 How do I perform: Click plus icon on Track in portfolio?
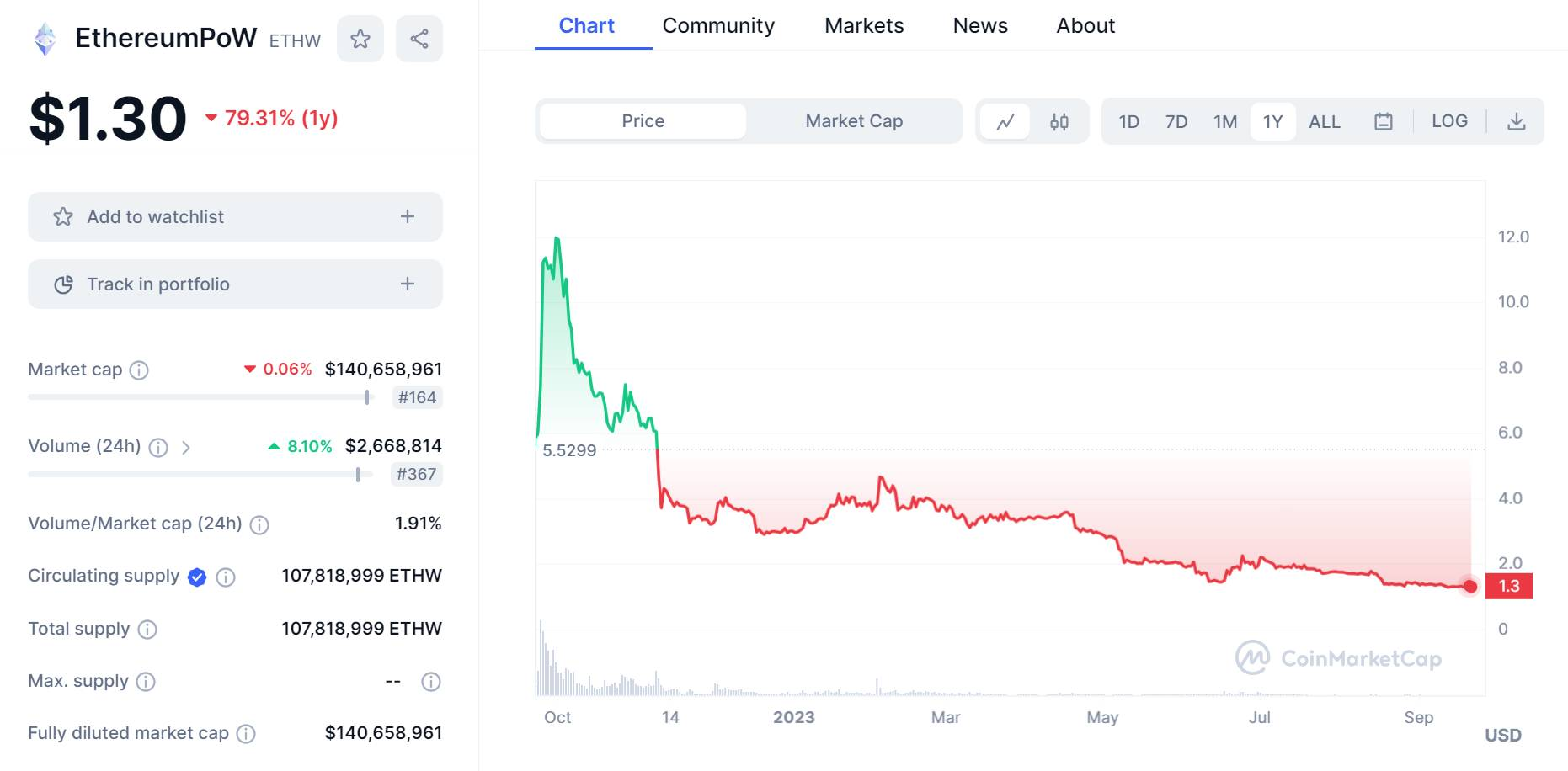[x=408, y=284]
